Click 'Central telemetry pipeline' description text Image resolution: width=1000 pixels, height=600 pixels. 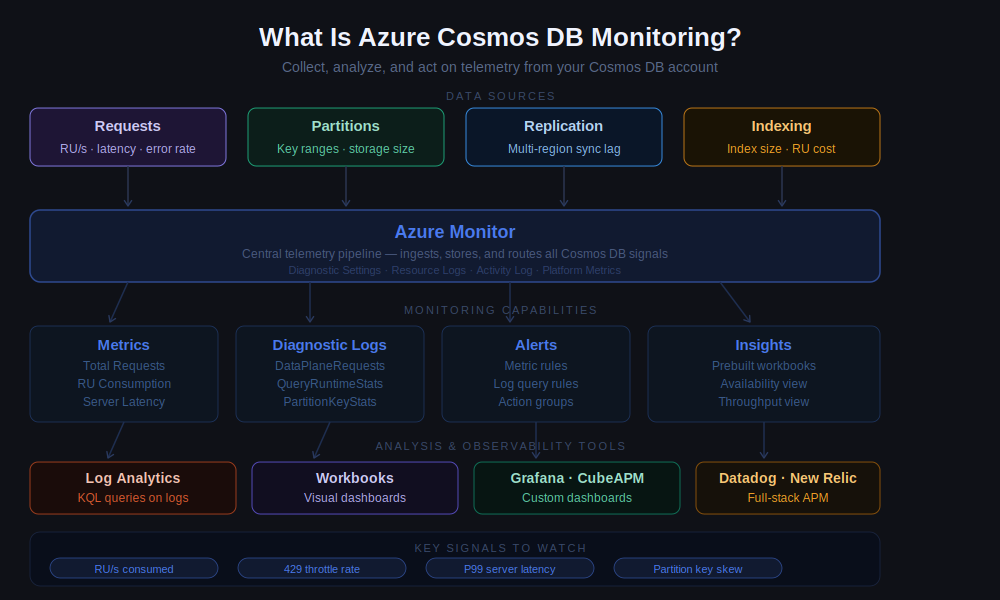pyautogui.click(x=455, y=254)
